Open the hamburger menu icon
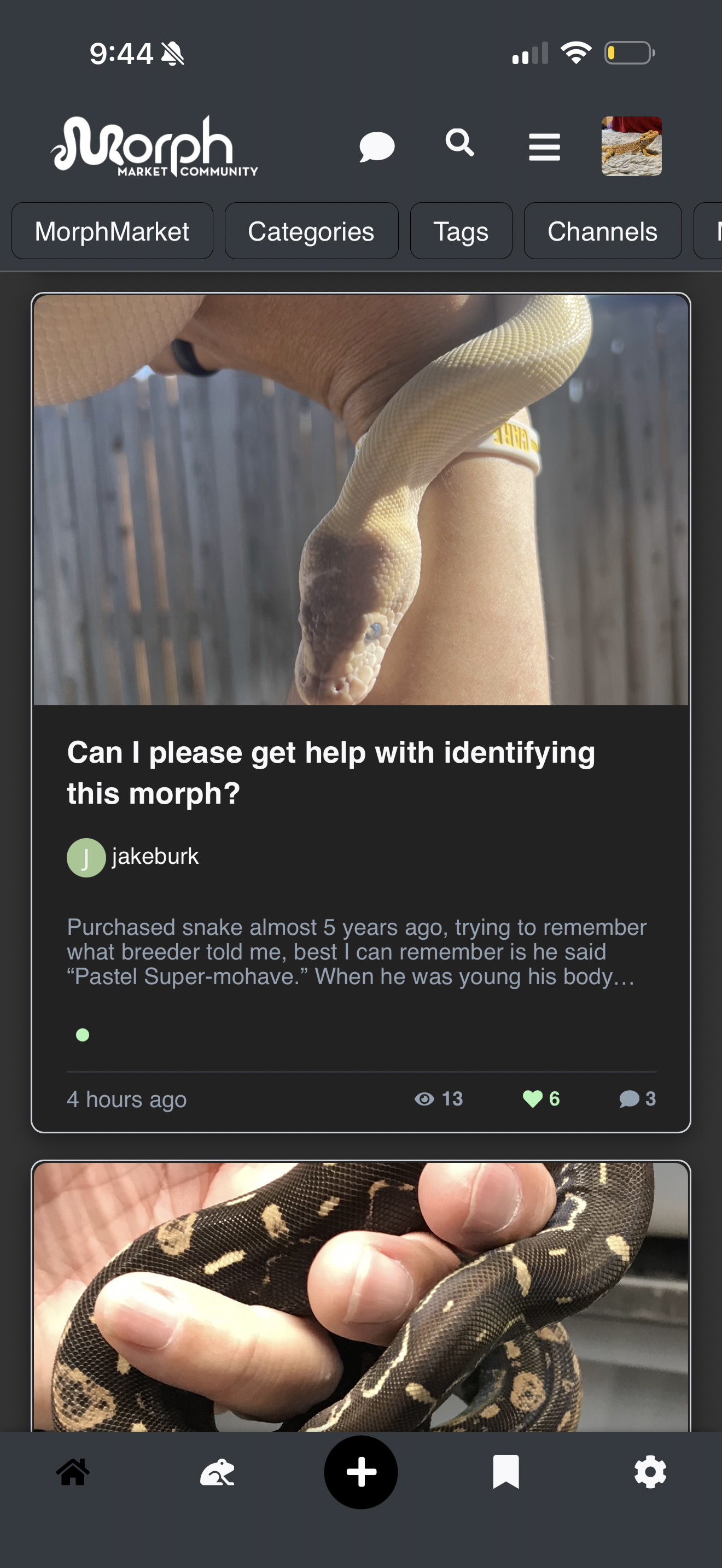Image resolution: width=722 pixels, height=1568 pixels. 544,147
